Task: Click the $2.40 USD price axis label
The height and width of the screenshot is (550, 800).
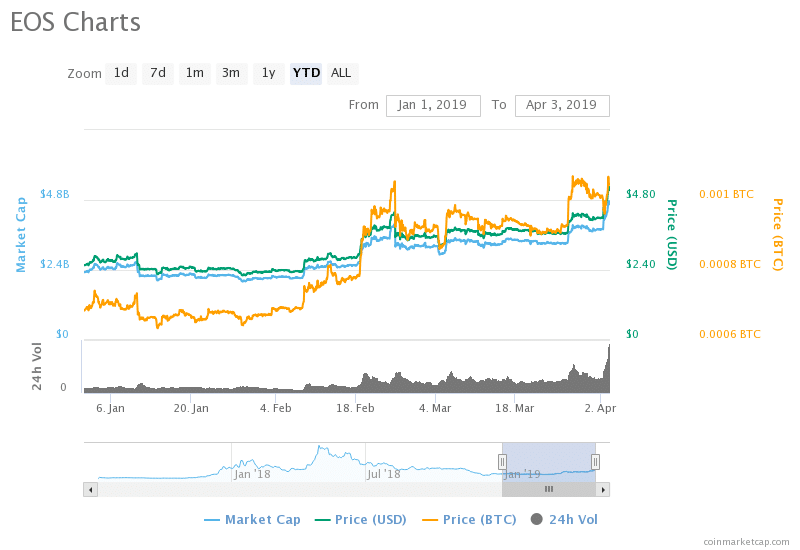Action: [x=641, y=264]
